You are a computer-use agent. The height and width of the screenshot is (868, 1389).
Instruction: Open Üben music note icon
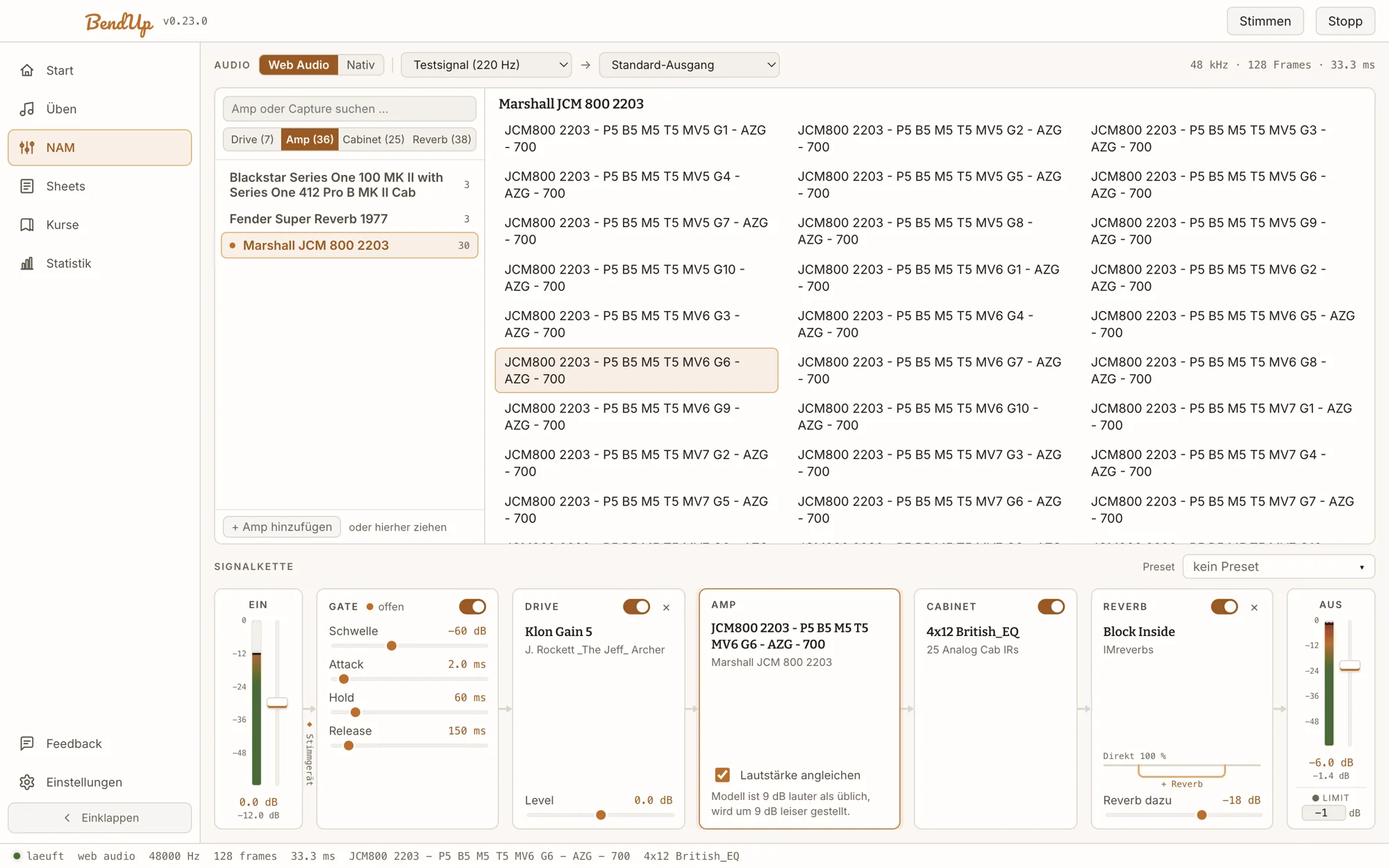pyautogui.click(x=27, y=109)
